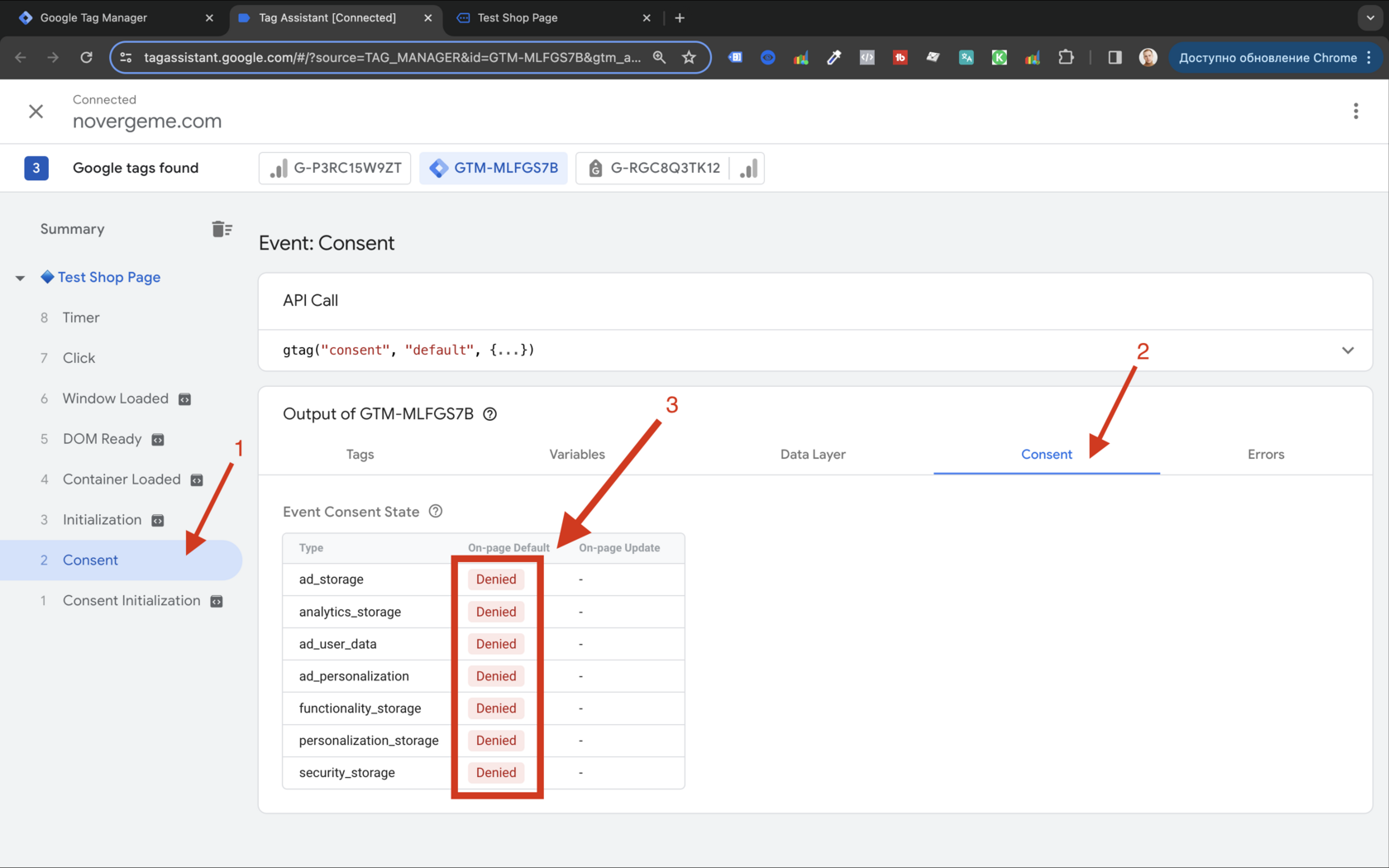Bookmark the page with the star icon

689,58
